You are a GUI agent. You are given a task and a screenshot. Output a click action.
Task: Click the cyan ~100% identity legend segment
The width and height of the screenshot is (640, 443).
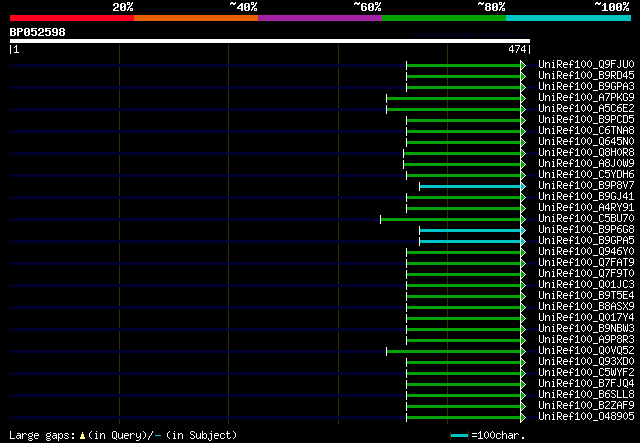tap(569, 18)
